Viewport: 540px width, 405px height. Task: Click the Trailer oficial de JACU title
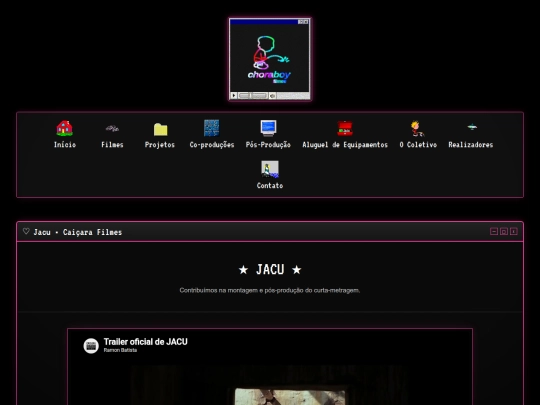146,342
